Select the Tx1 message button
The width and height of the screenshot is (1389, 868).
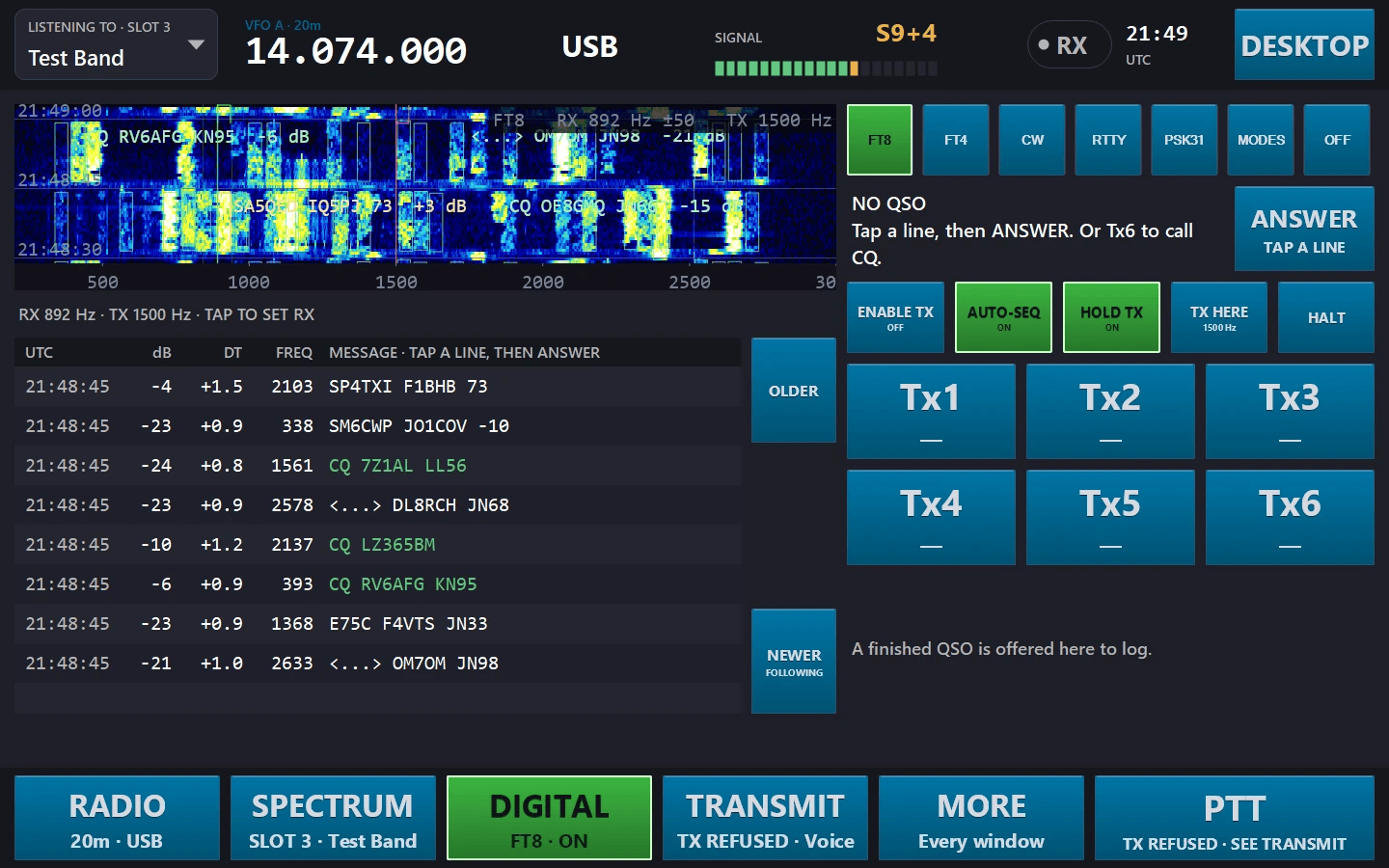pyautogui.click(x=931, y=411)
